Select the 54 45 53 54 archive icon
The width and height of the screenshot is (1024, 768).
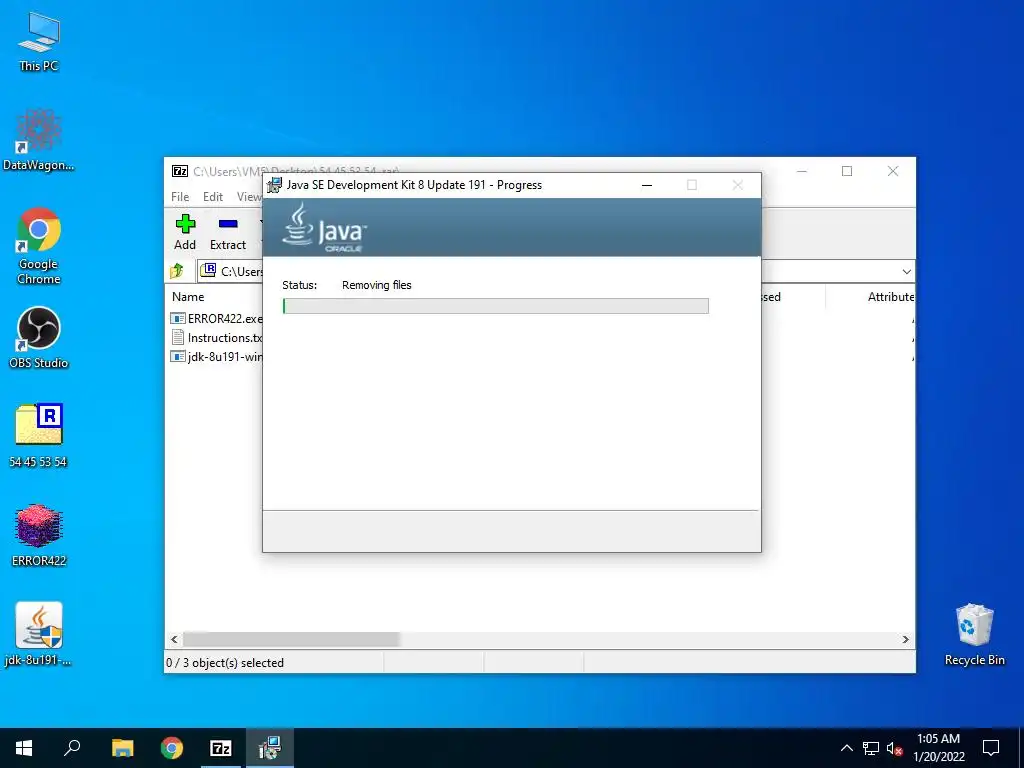pos(39,436)
